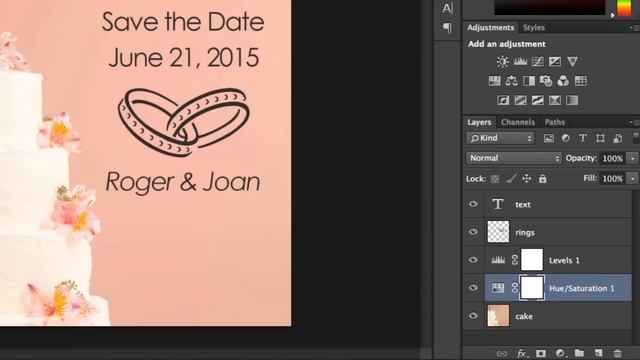640x360 pixels.
Task: Click the cake layer thumbnail
Action: pos(498,316)
